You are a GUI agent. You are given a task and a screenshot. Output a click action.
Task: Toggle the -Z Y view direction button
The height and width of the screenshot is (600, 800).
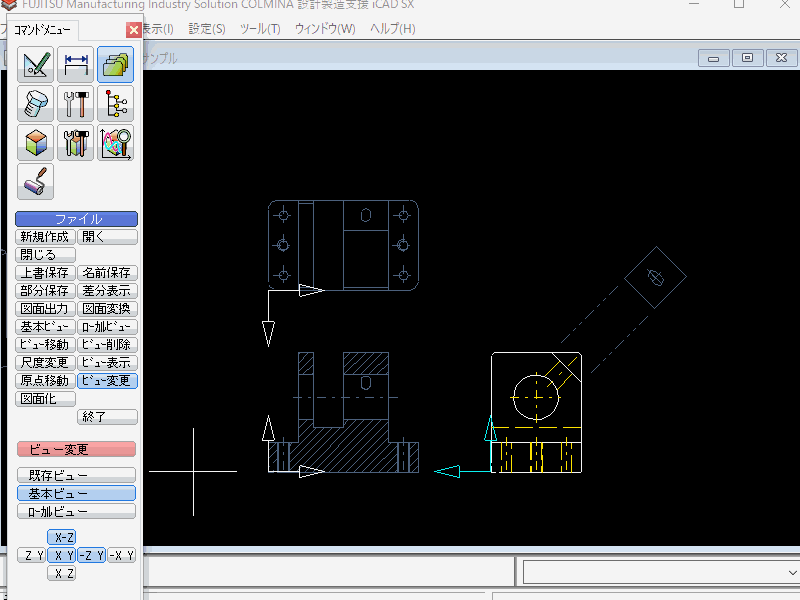(x=91, y=555)
